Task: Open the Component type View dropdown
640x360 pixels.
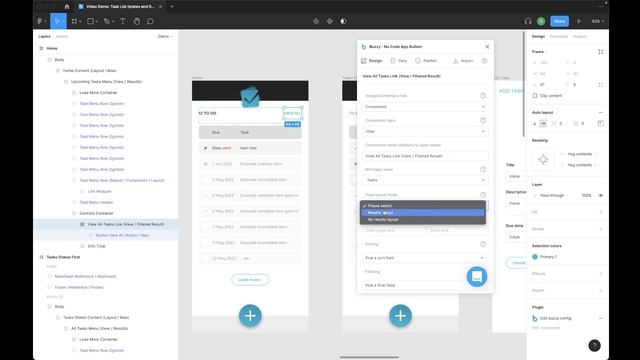Action: coord(424,131)
